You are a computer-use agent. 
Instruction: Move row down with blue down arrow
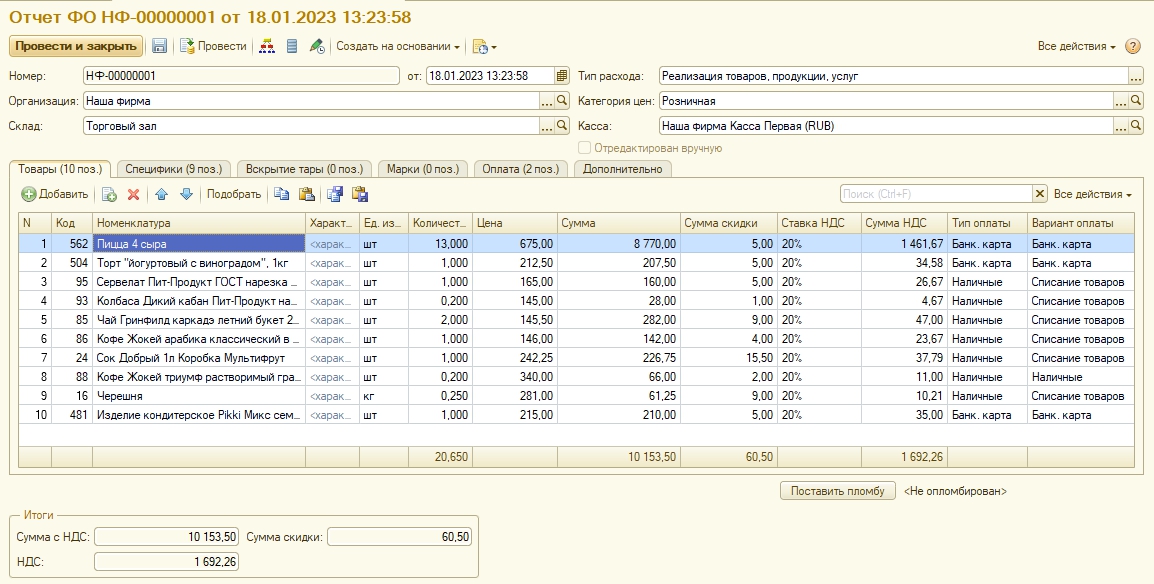click(186, 194)
